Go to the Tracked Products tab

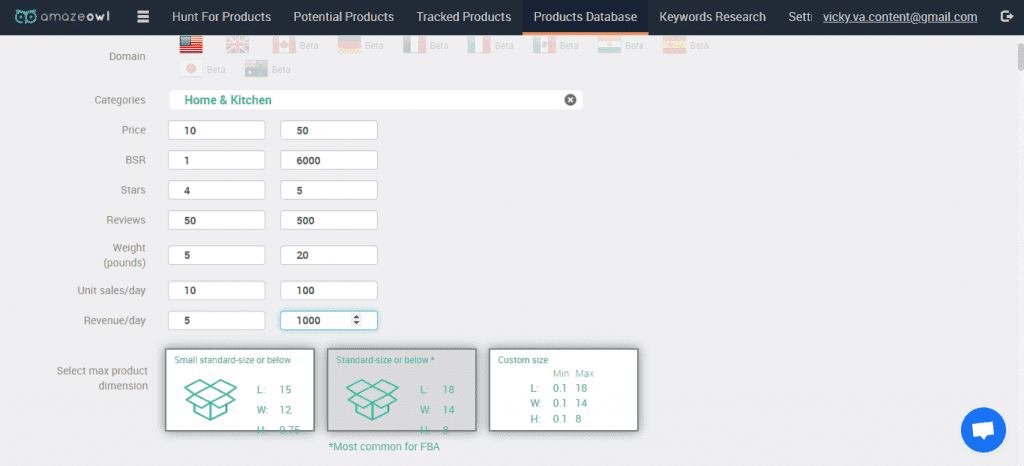[464, 17]
